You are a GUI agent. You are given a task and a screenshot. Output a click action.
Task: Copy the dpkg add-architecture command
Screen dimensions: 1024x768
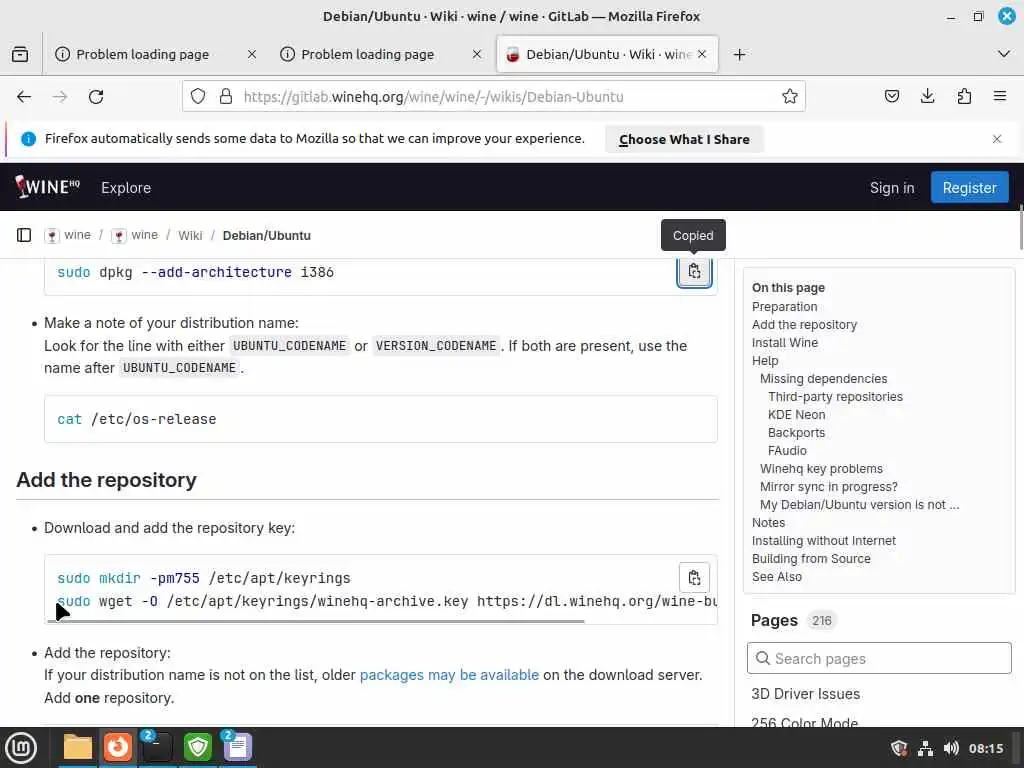(x=694, y=271)
